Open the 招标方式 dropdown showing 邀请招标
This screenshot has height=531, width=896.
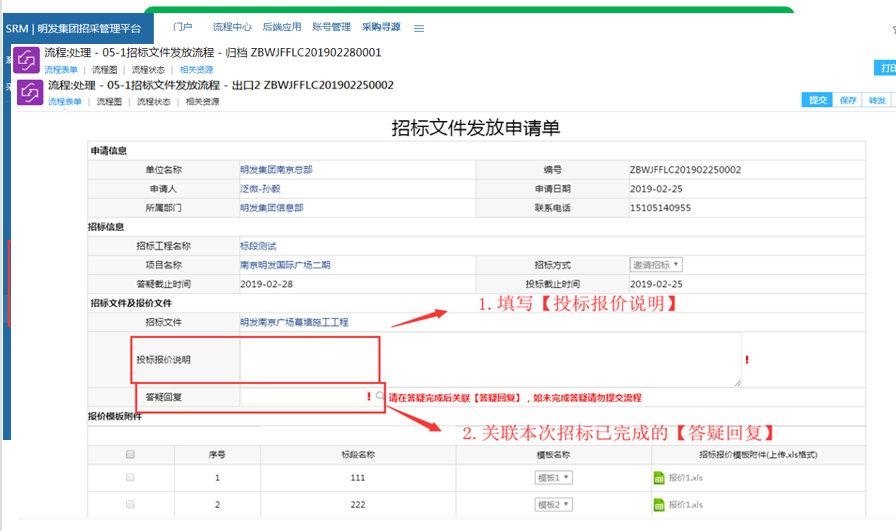click(656, 265)
